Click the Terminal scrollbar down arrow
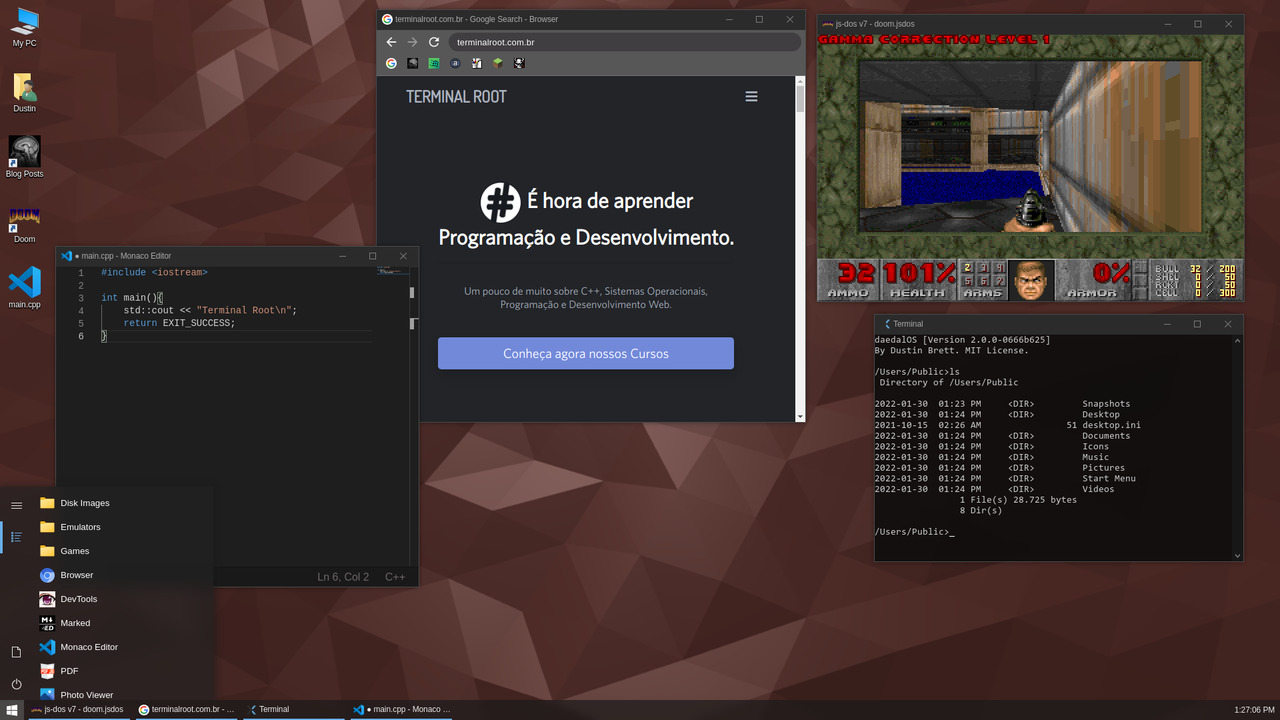This screenshot has width=1280, height=720. pos(1237,555)
